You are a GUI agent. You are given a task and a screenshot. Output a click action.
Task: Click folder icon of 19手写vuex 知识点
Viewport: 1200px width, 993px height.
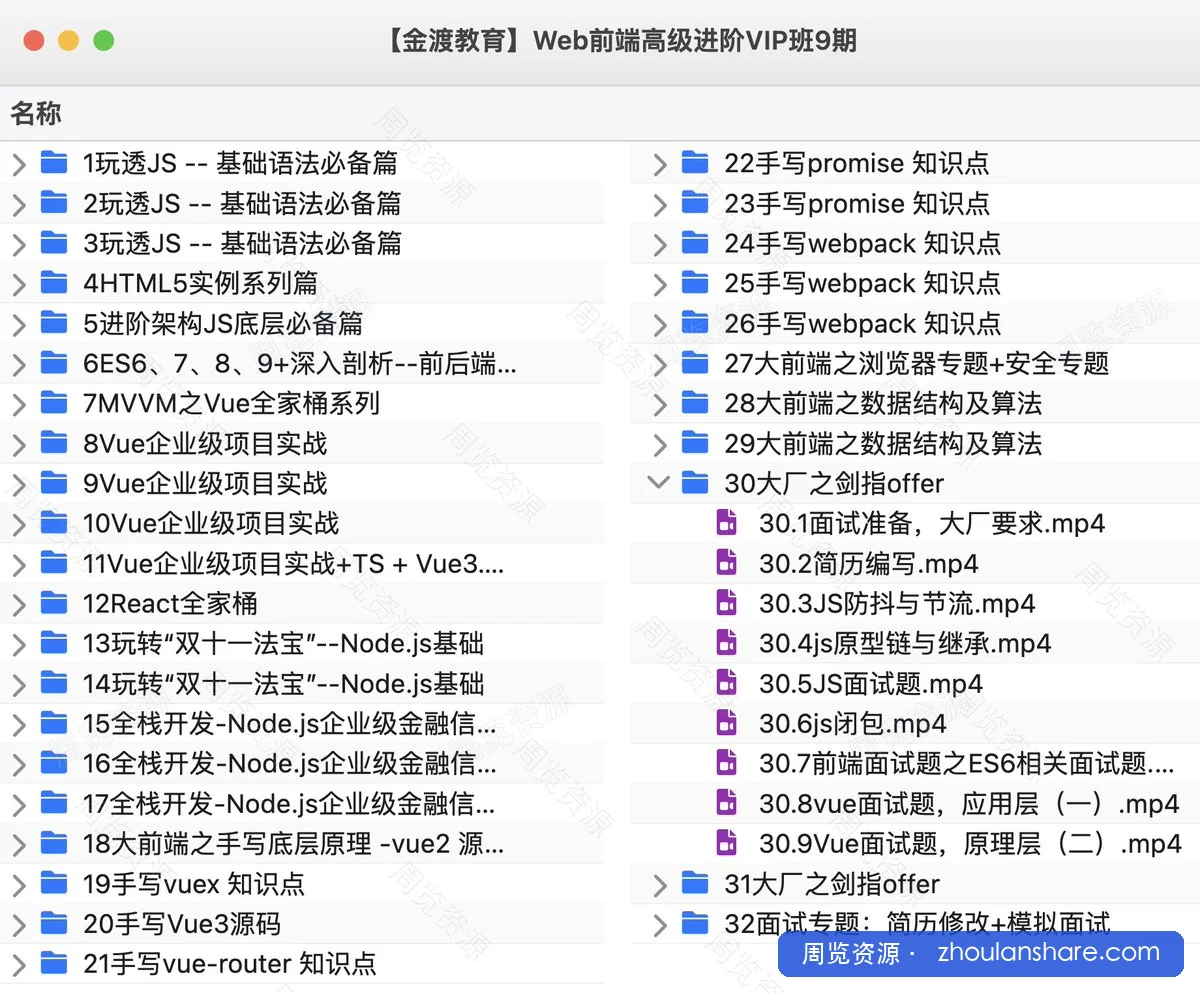53,883
